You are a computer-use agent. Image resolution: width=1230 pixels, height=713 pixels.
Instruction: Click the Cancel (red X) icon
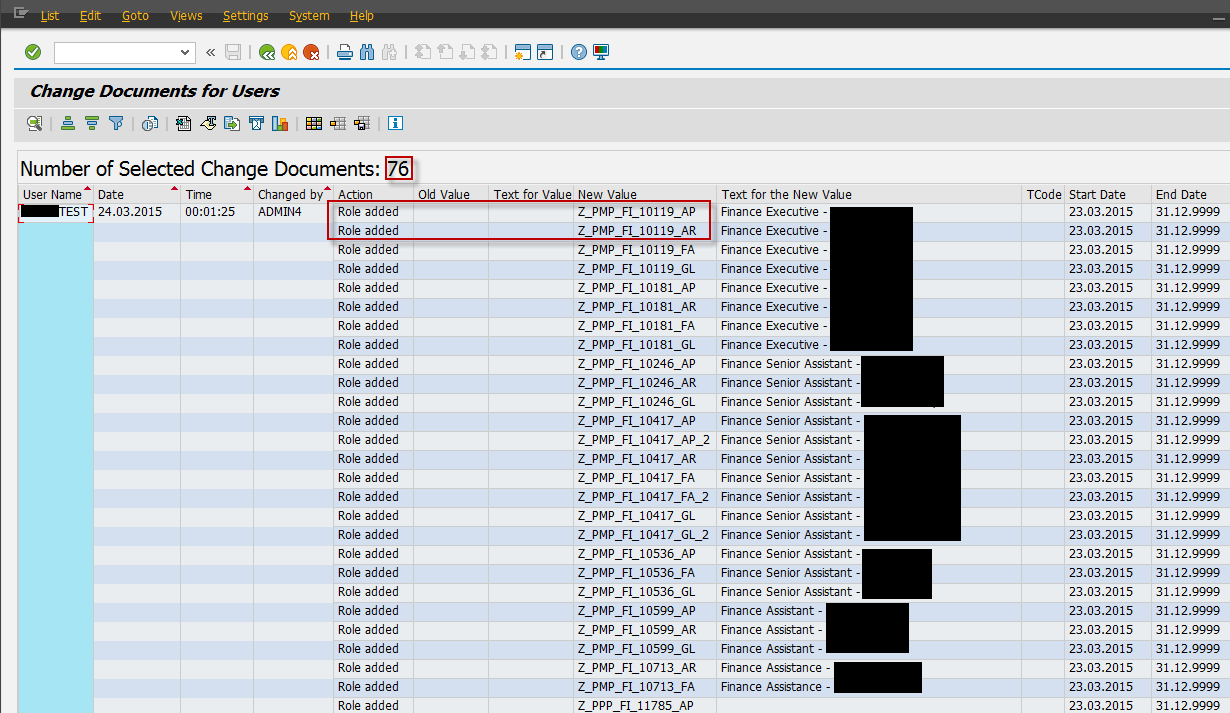click(312, 51)
